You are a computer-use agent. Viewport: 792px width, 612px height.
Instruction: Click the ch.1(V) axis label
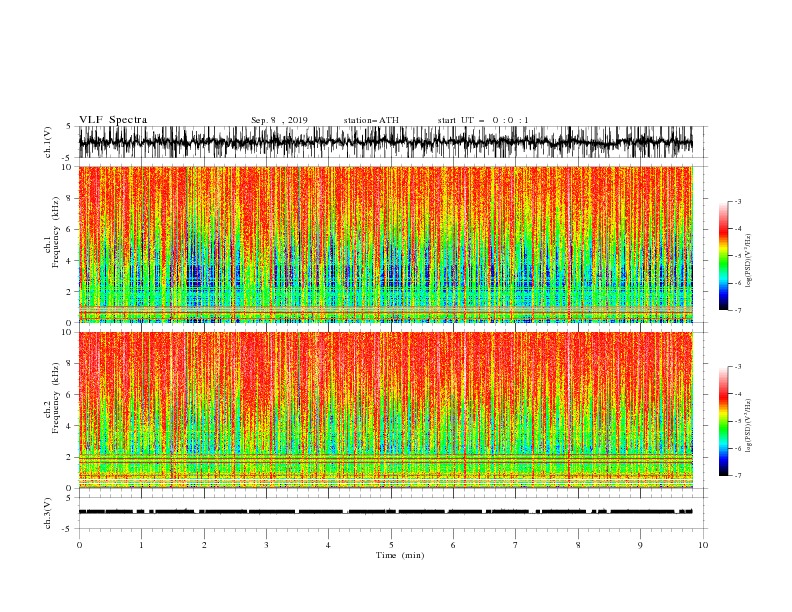48,142
